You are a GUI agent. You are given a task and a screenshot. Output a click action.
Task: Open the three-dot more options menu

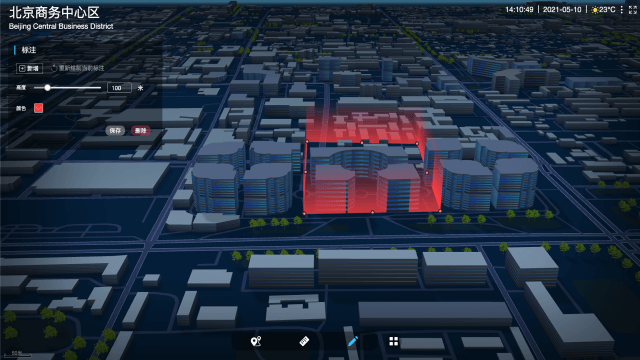(x=622, y=10)
